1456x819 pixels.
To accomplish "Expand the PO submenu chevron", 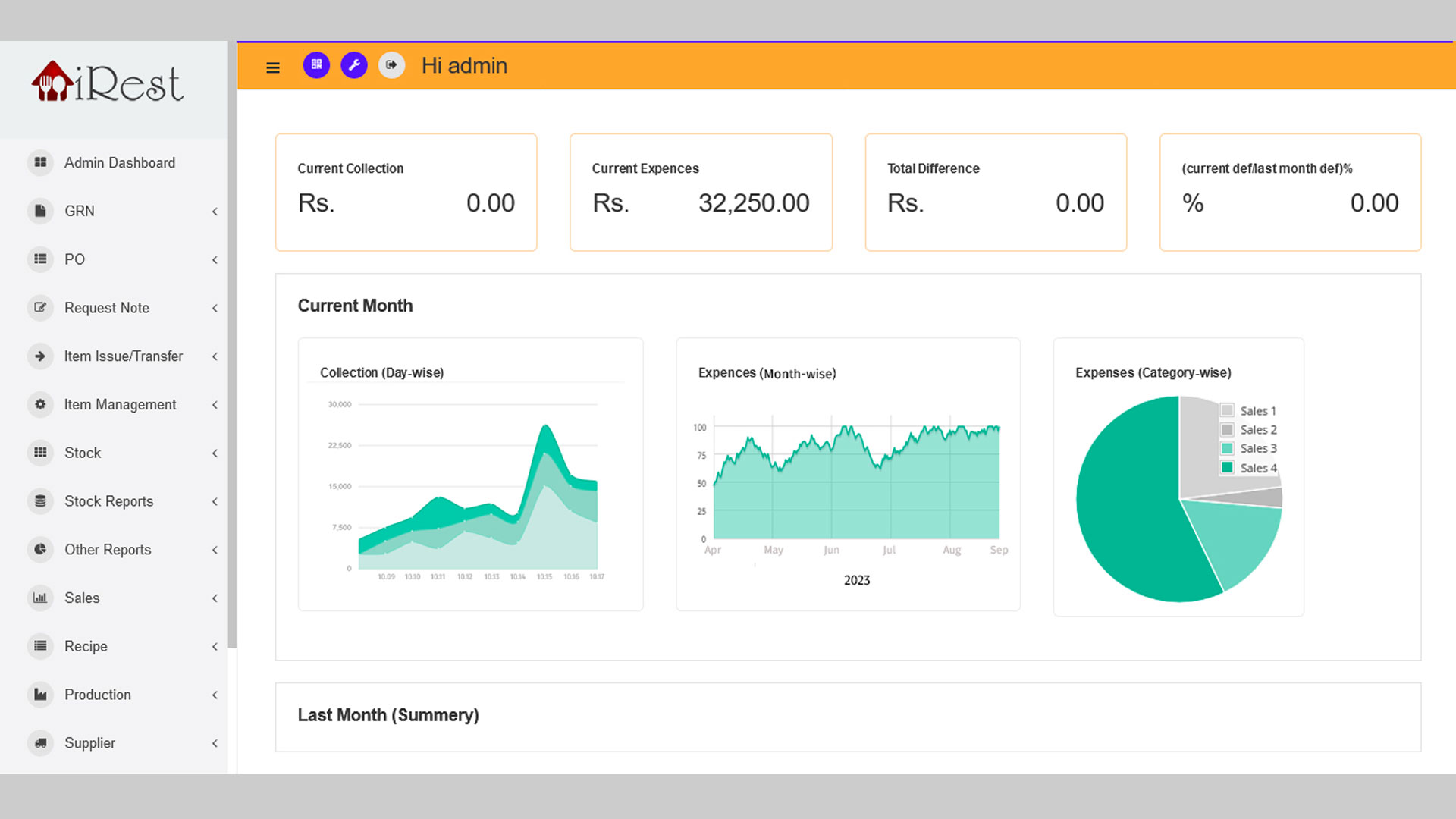I will [215, 260].
